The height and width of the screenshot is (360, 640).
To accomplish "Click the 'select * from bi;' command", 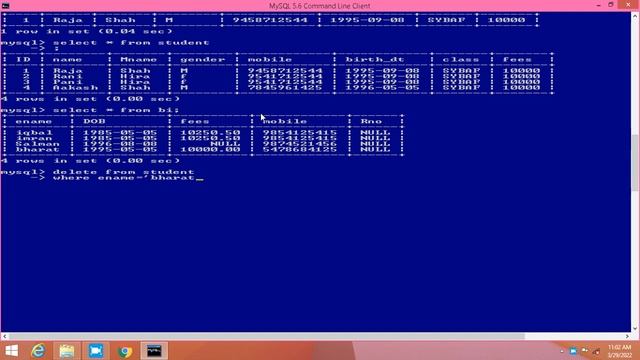I will coord(116,110).
